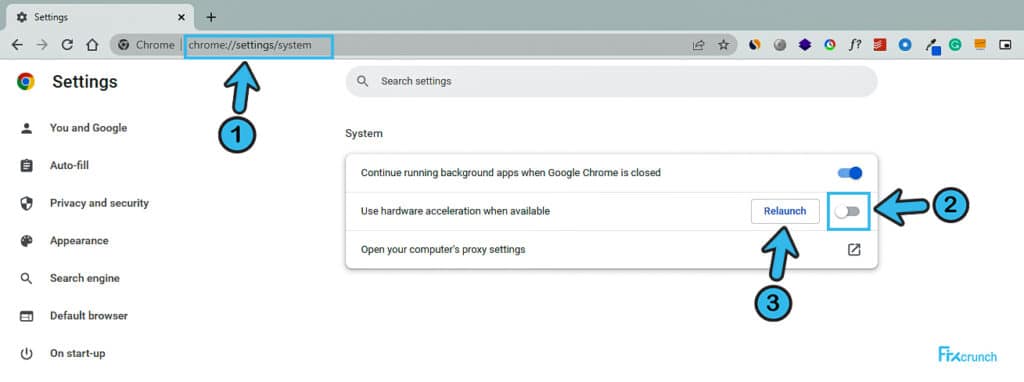Bookmark this page with the star icon
The height and width of the screenshot is (382, 1024).
(x=724, y=45)
